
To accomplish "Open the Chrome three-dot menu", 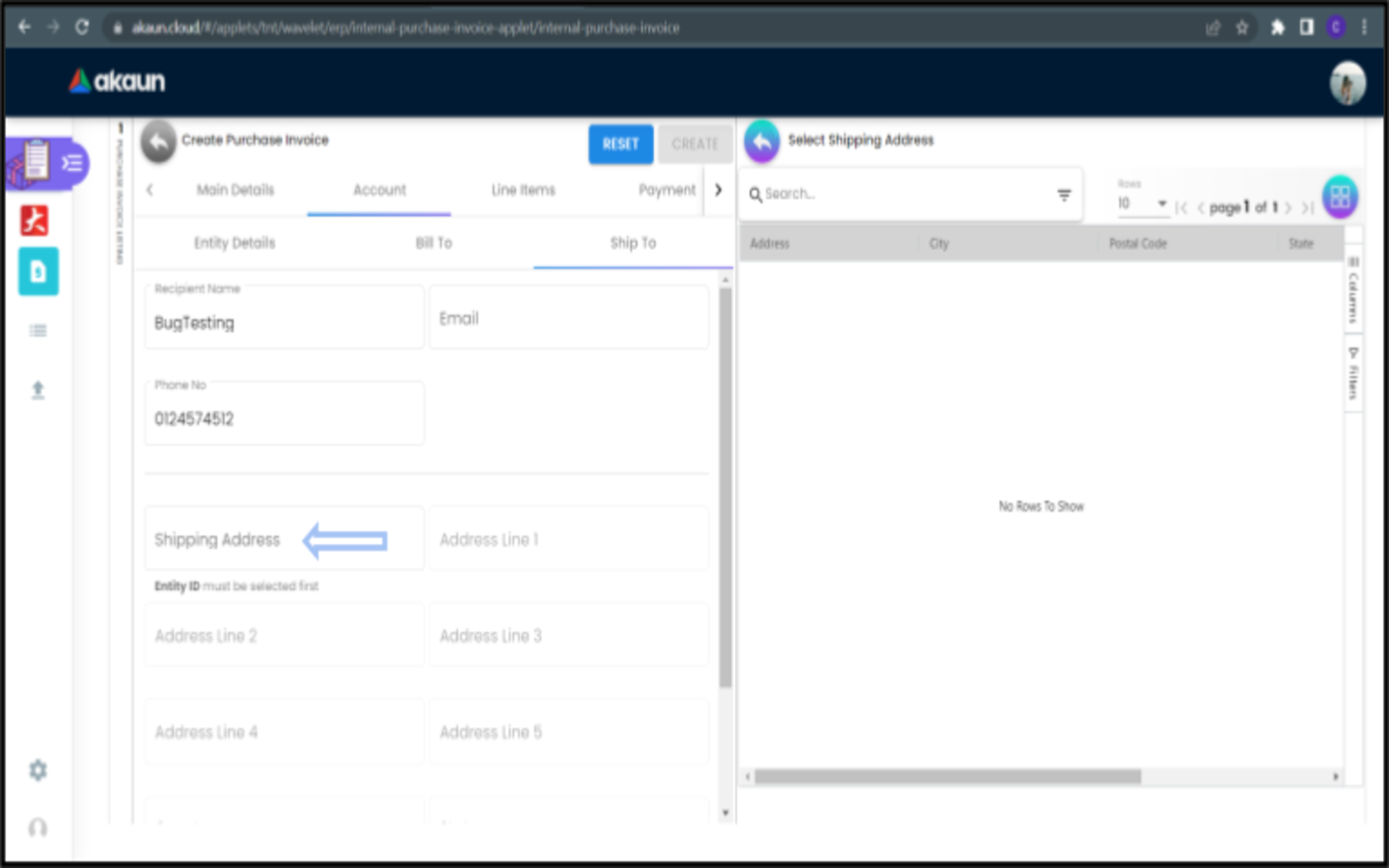I will coord(1364,28).
